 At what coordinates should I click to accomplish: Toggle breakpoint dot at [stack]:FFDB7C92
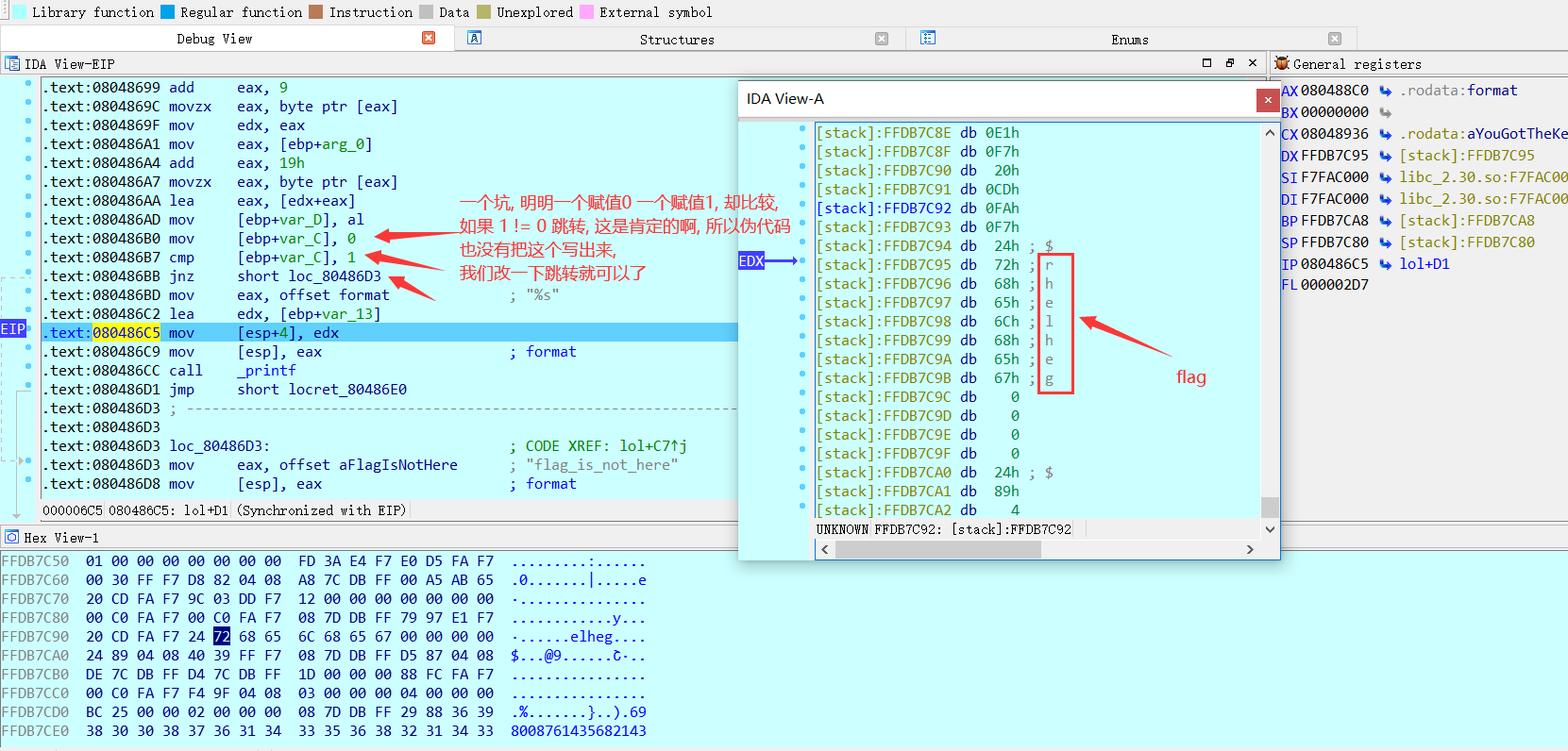pyautogui.click(x=802, y=204)
